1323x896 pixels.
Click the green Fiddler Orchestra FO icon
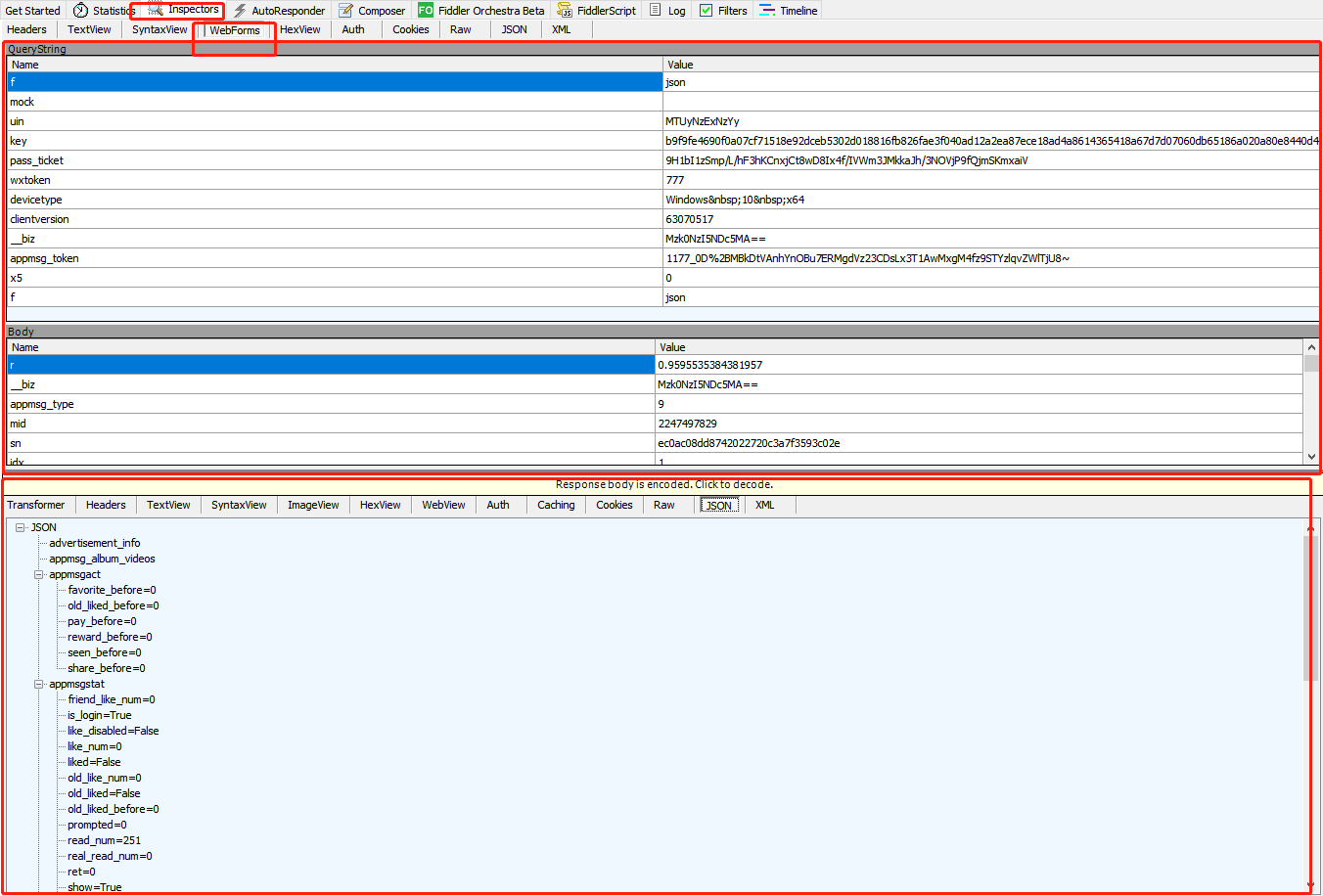point(426,10)
